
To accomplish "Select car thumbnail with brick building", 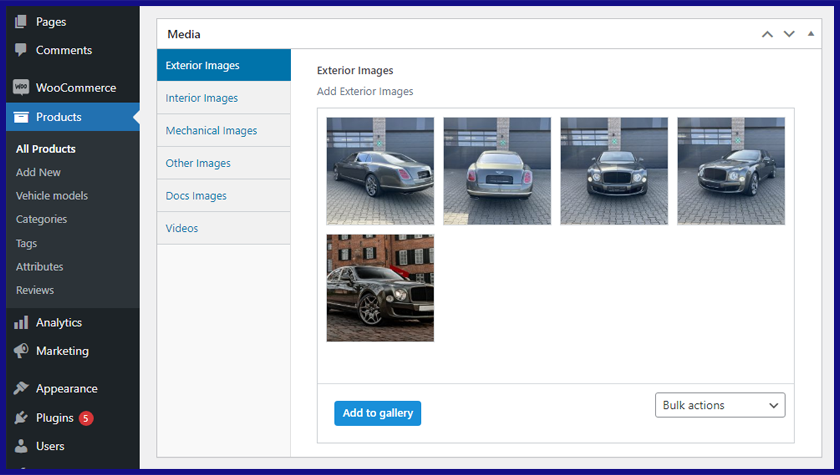I will (x=380, y=288).
